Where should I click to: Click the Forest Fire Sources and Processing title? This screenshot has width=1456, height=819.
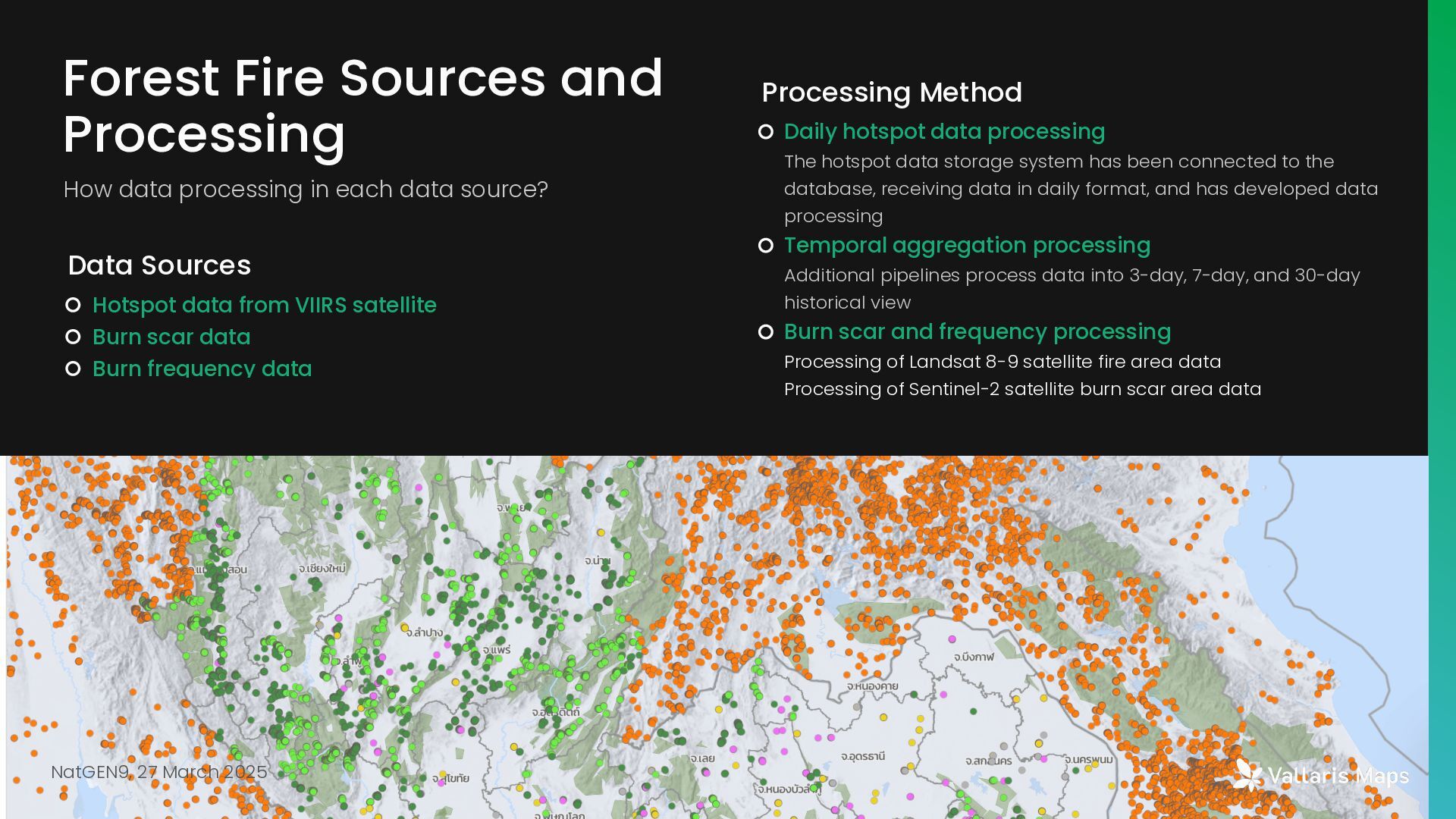[362, 106]
